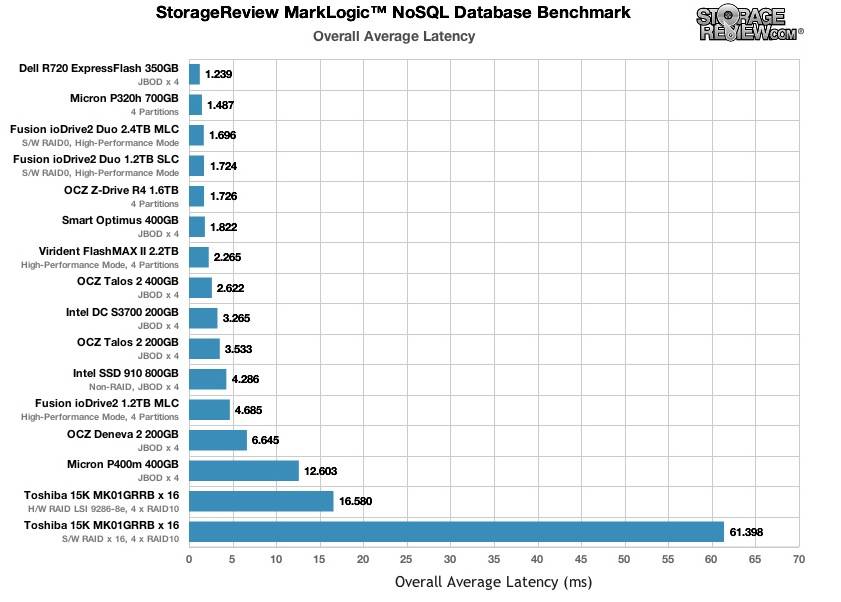Select the 'Dell R720 ExpressFlash 350GB' label
Image resolution: width=841 pixels, height=602 pixels.
point(99,68)
